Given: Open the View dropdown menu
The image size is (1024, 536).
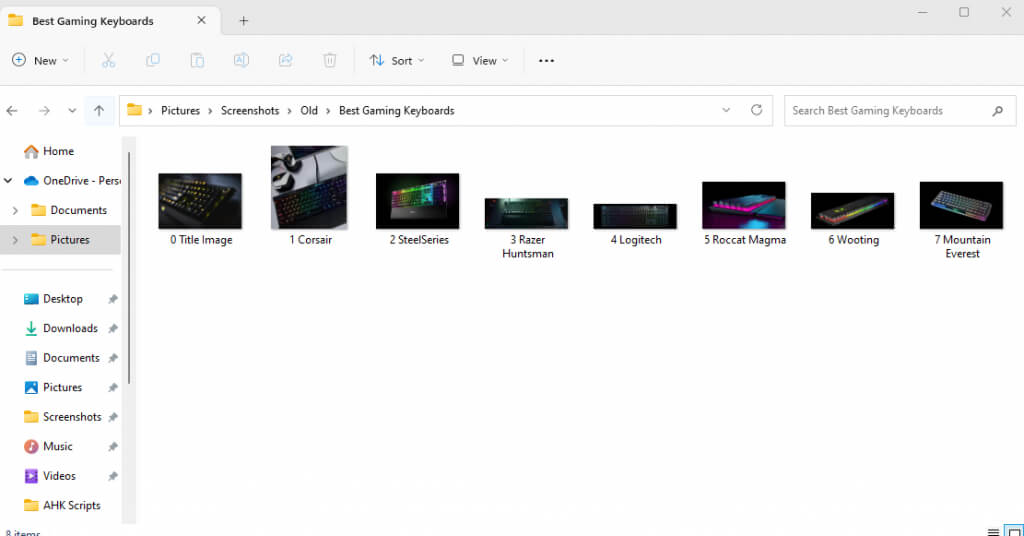Looking at the screenshot, I should (480, 60).
